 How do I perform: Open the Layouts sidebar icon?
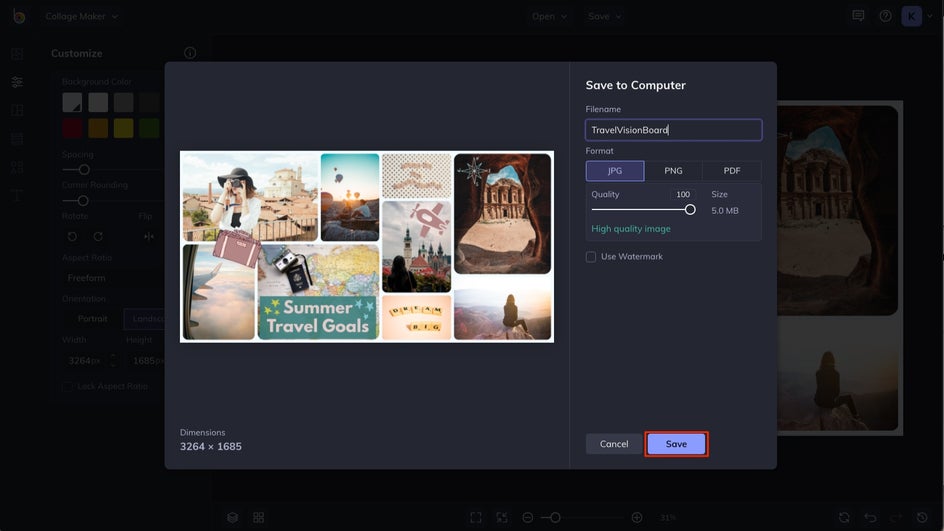click(x=17, y=110)
